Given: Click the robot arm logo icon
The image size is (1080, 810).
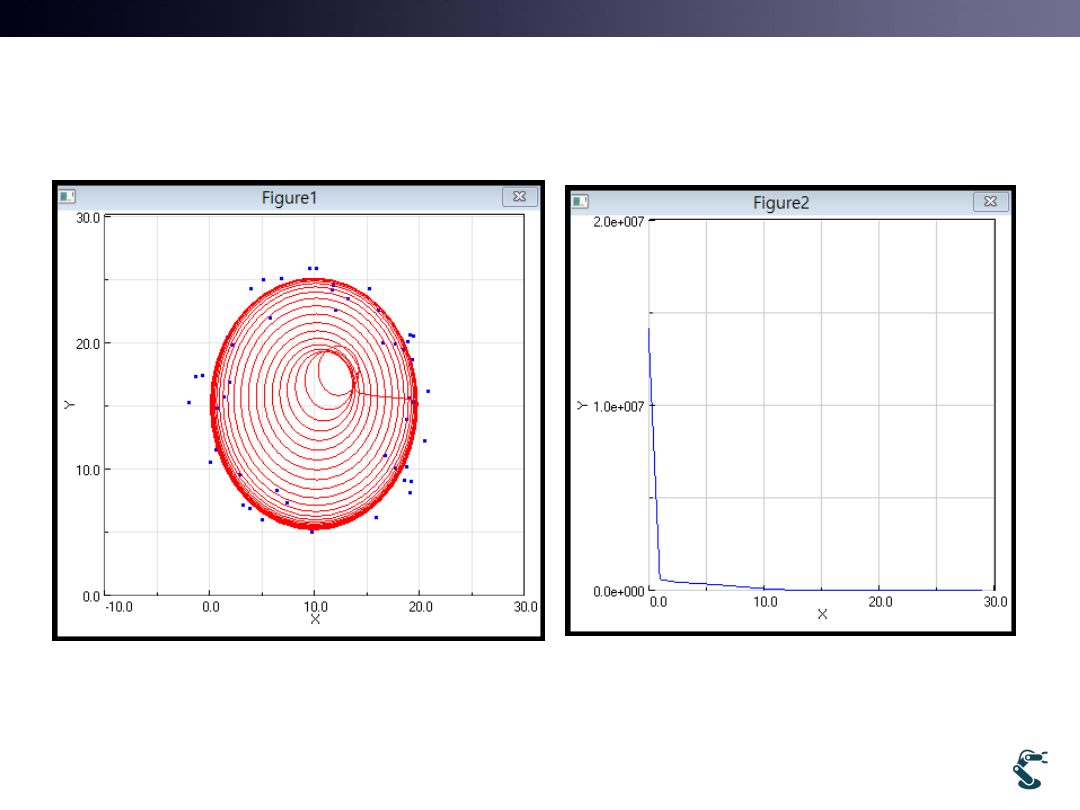Looking at the screenshot, I should [1030, 768].
